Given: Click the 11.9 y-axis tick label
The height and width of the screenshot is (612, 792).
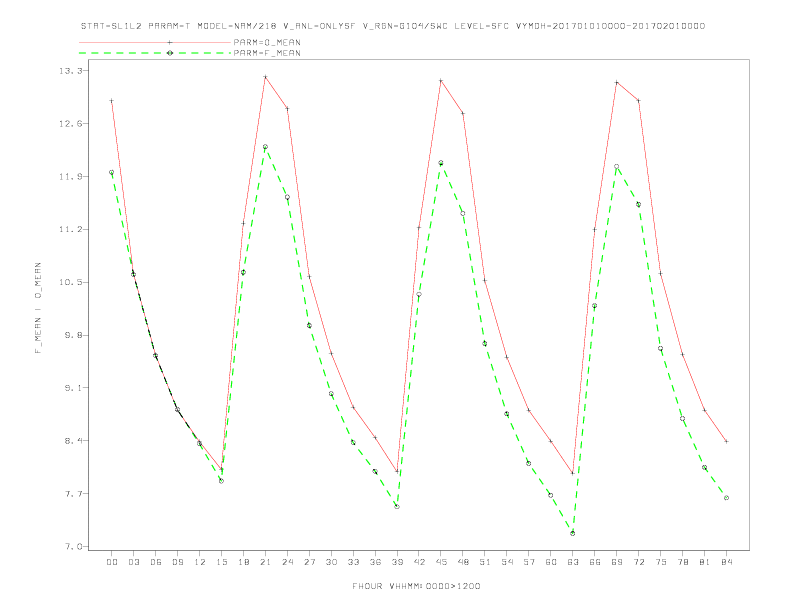Looking at the screenshot, I should [x=69, y=177].
